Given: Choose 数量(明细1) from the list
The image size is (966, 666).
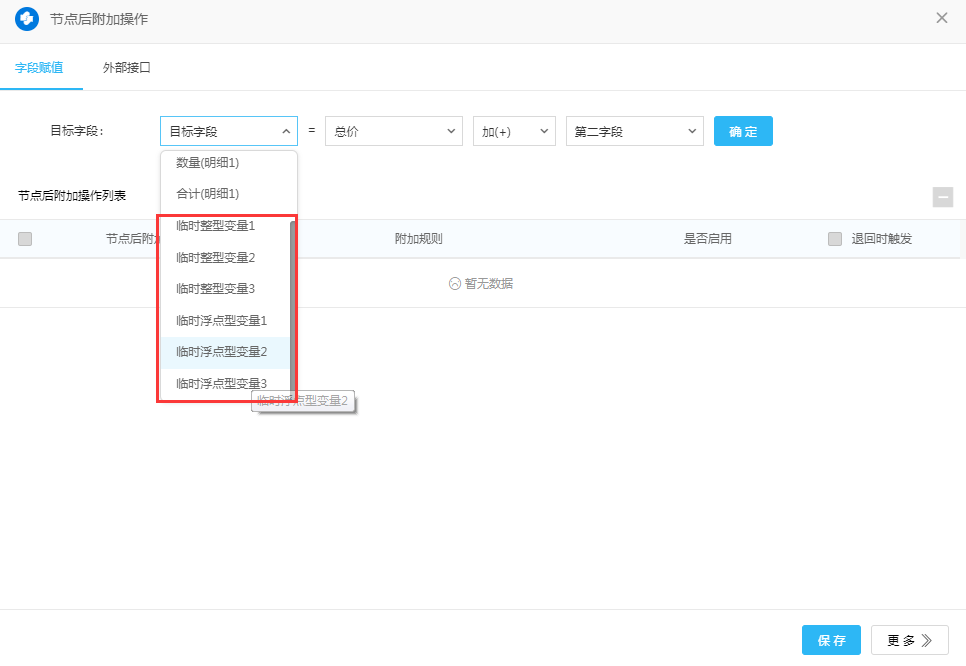Looking at the screenshot, I should click(x=208, y=162).
